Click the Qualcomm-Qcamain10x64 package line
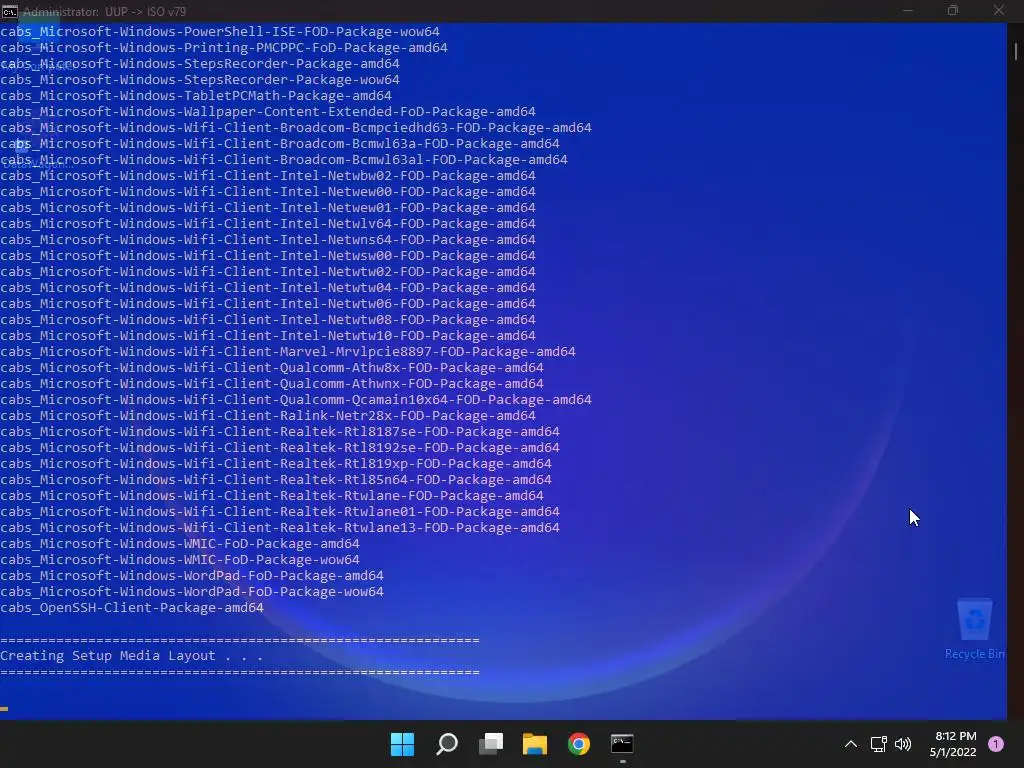This screenshot has width=1024, height=768. click(296, 400)
